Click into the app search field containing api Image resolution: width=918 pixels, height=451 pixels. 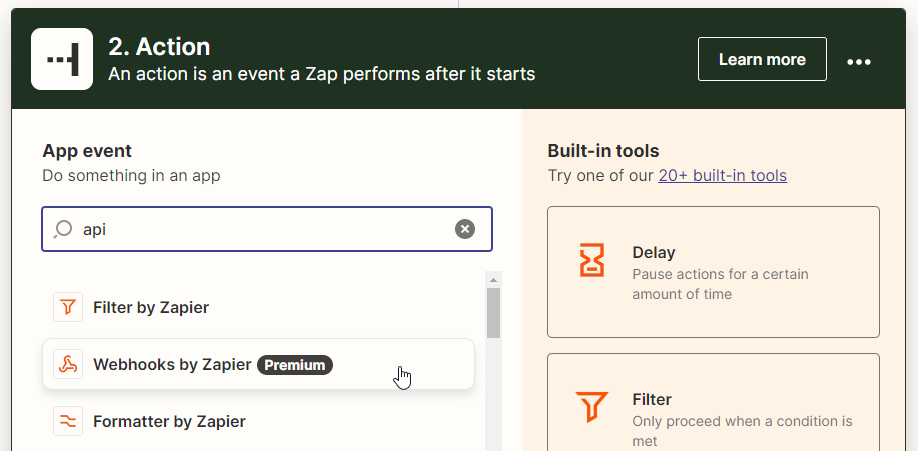267,229
